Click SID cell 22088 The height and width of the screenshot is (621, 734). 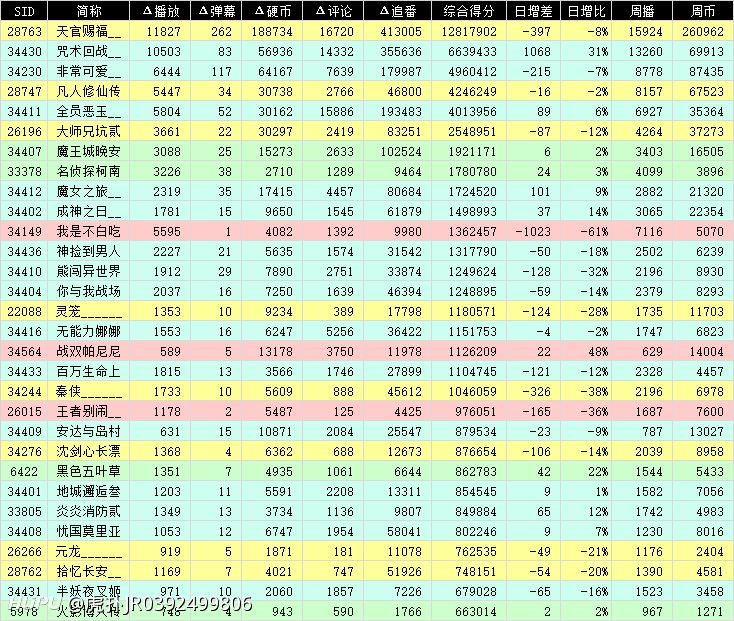click(24, 312)
